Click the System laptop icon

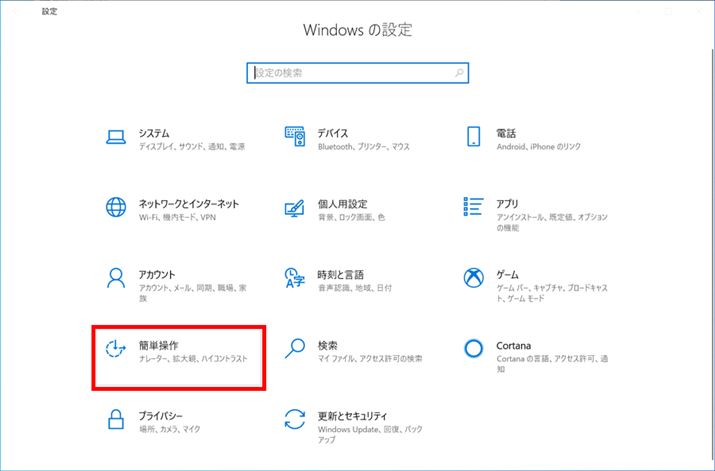(x=117, y=137)
